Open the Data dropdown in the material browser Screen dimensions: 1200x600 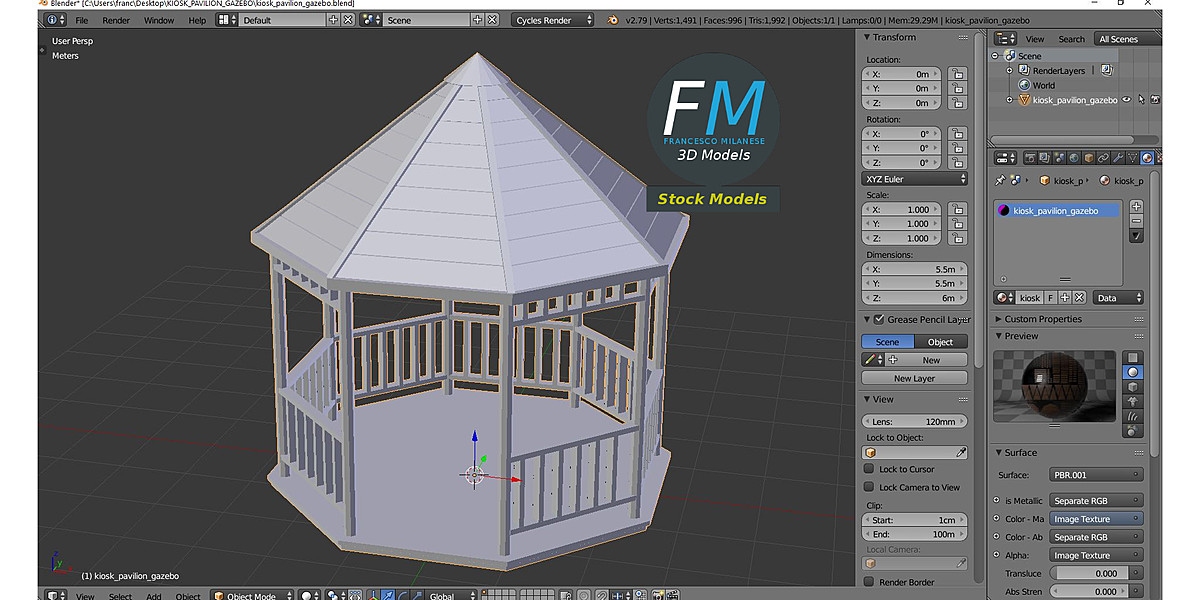click(1117, 297)
